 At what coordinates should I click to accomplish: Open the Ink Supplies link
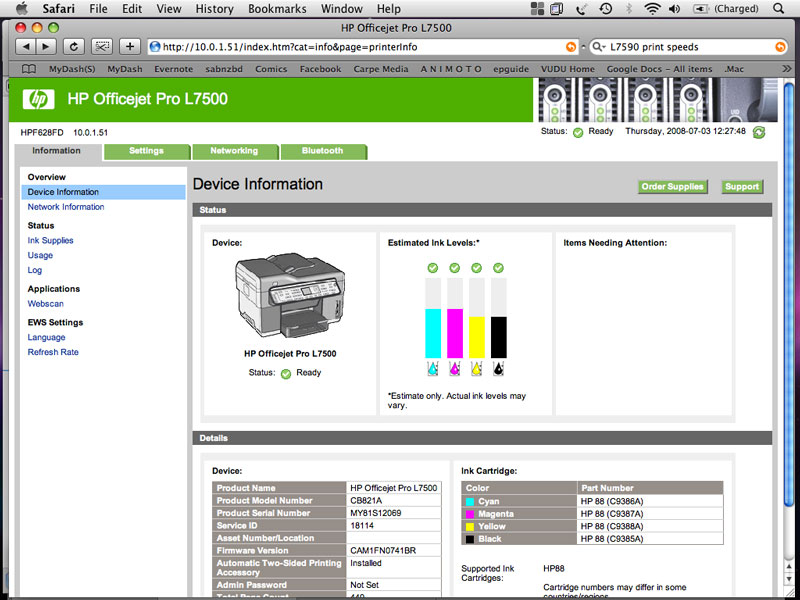[x=51, y=240]
